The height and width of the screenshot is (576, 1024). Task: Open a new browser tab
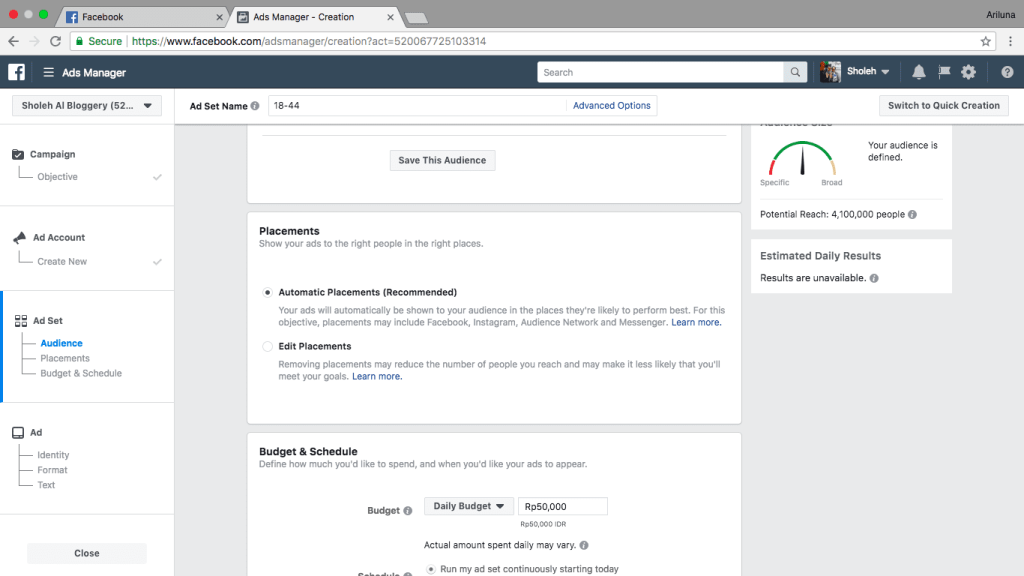[x=416, y=18]
